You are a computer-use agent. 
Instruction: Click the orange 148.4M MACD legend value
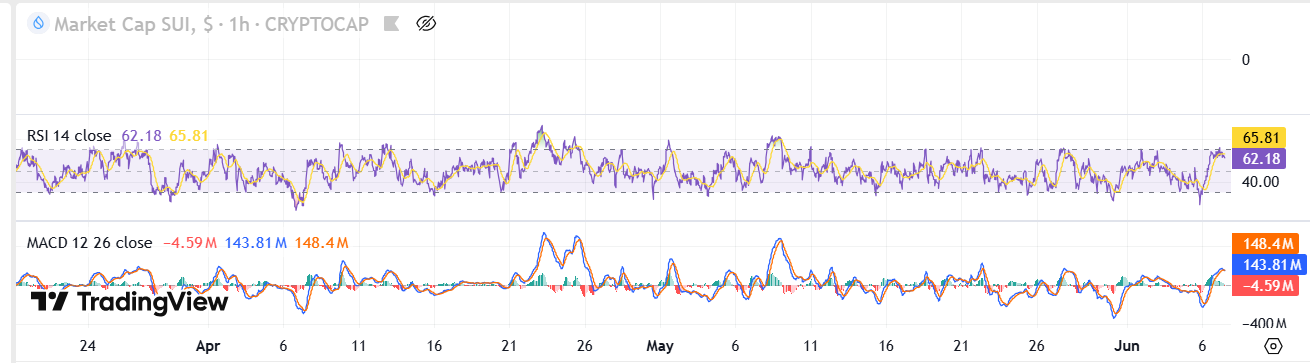pos(322,242)
